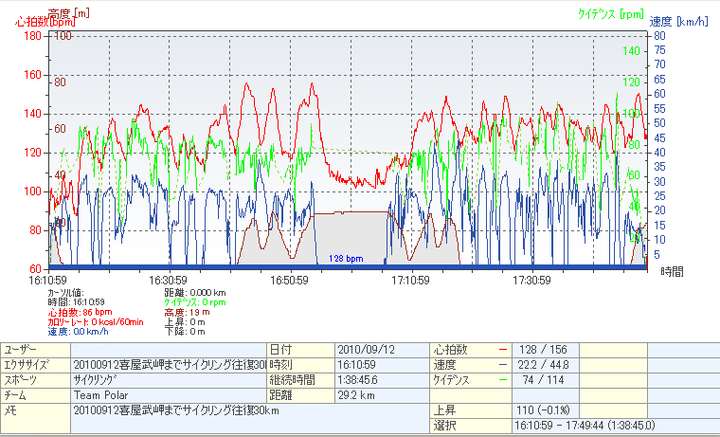Screen dimensions: 720x437
Task: Click the 16:30:59 tick on the time axis
Action: (x=170, y=280)
